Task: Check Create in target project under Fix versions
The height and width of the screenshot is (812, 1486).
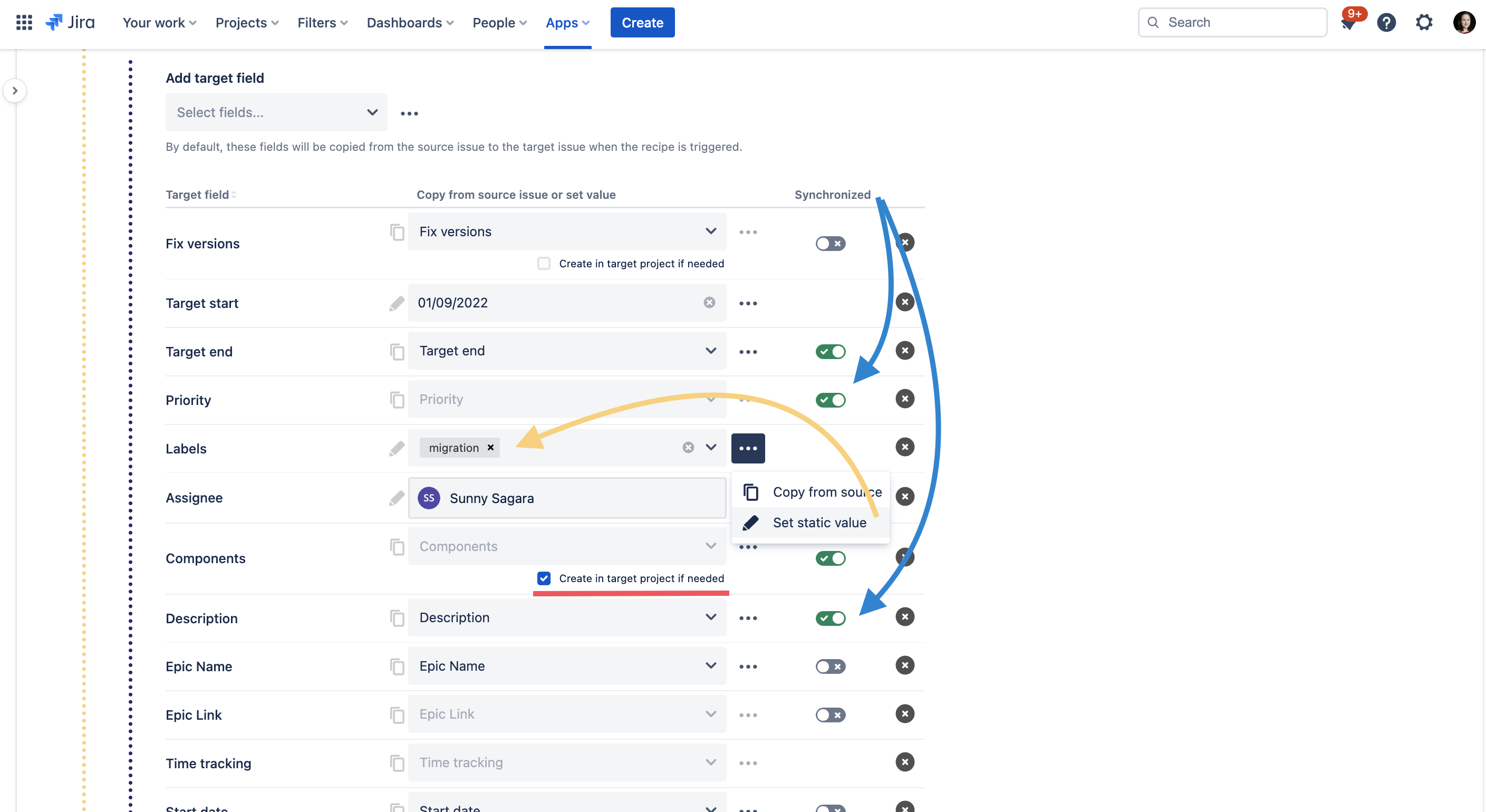Action: tap(543, 264)
